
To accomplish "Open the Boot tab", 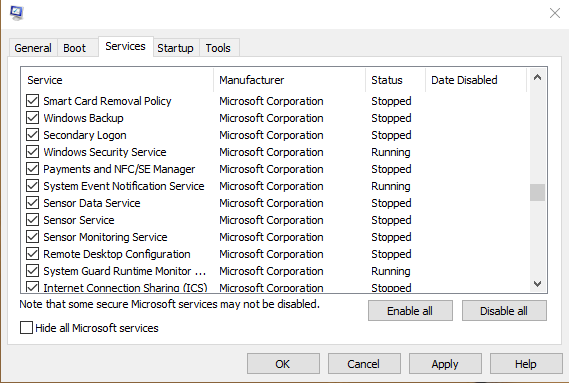I will click(75, 48).
